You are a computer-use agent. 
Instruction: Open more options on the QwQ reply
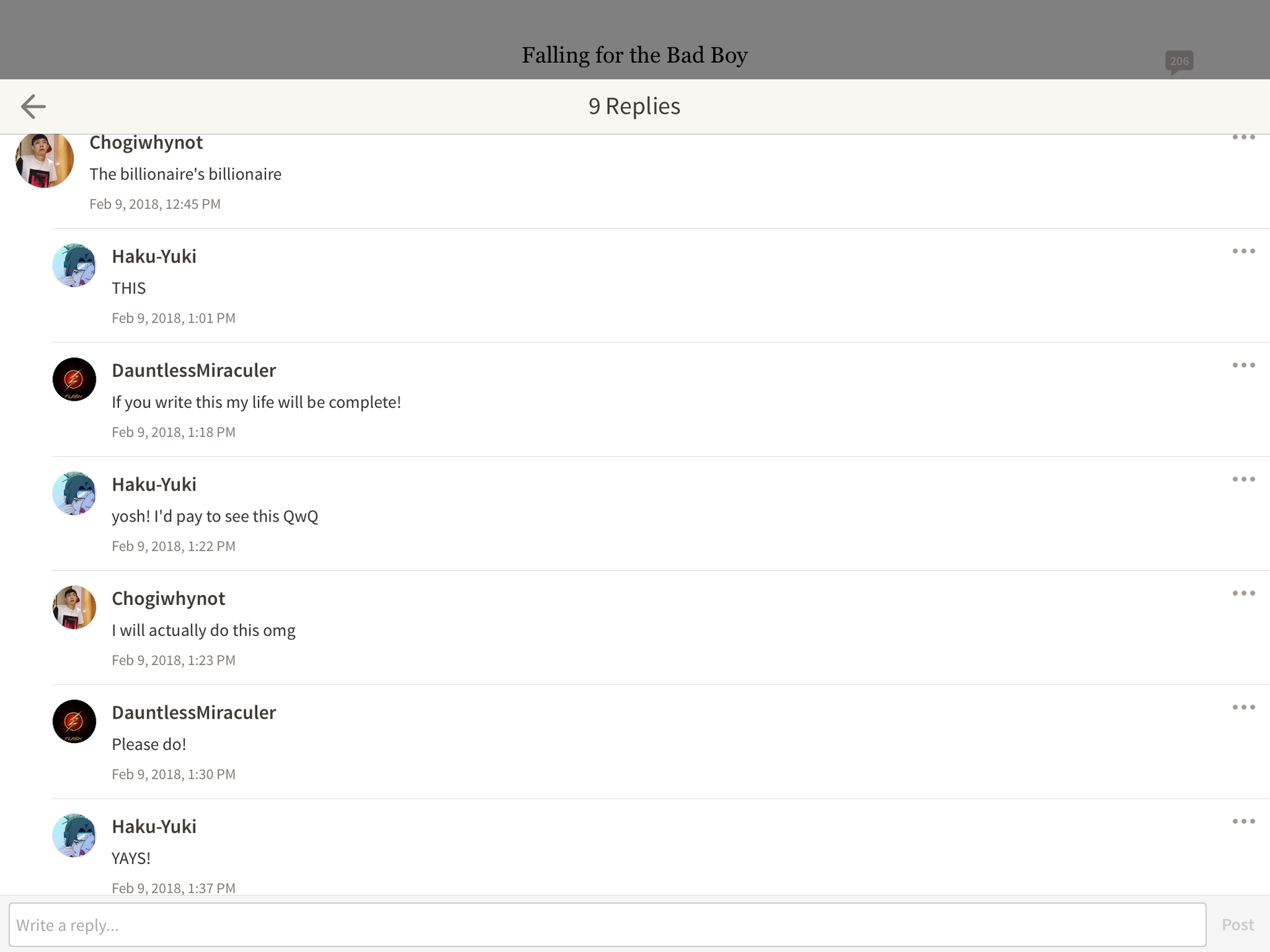pyautogui.click(x=1244, y=479)
